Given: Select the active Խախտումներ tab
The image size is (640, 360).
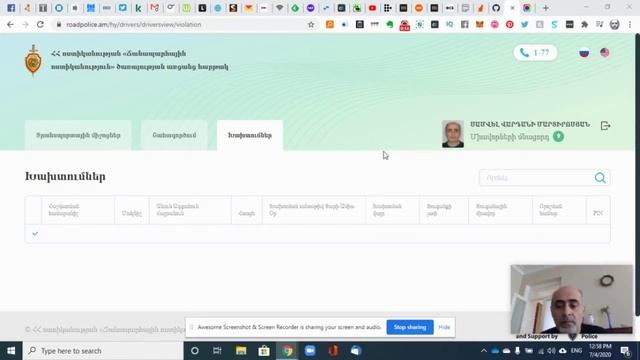Looking at the screenshot, I should click(x=250, y=135).
